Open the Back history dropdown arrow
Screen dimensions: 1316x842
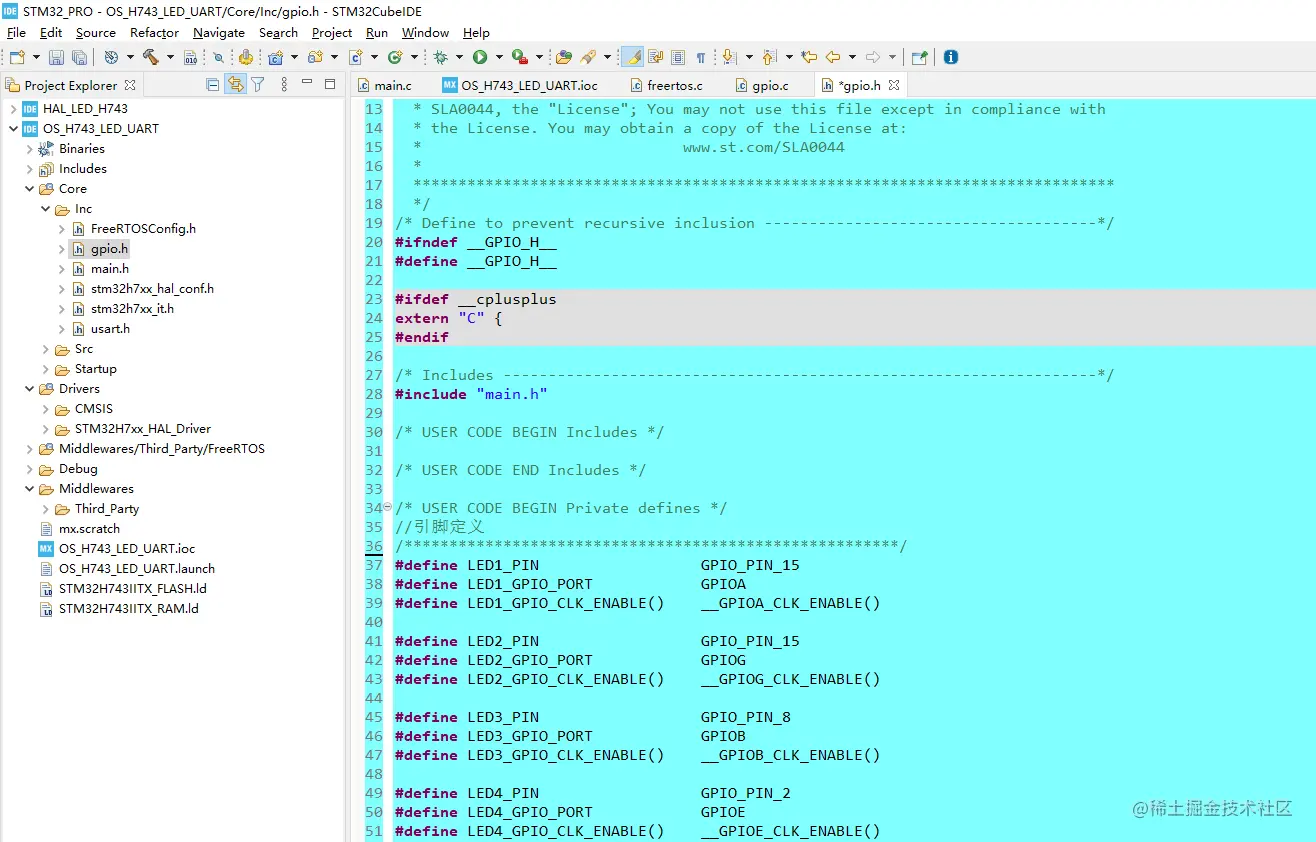tap(852, 58)
